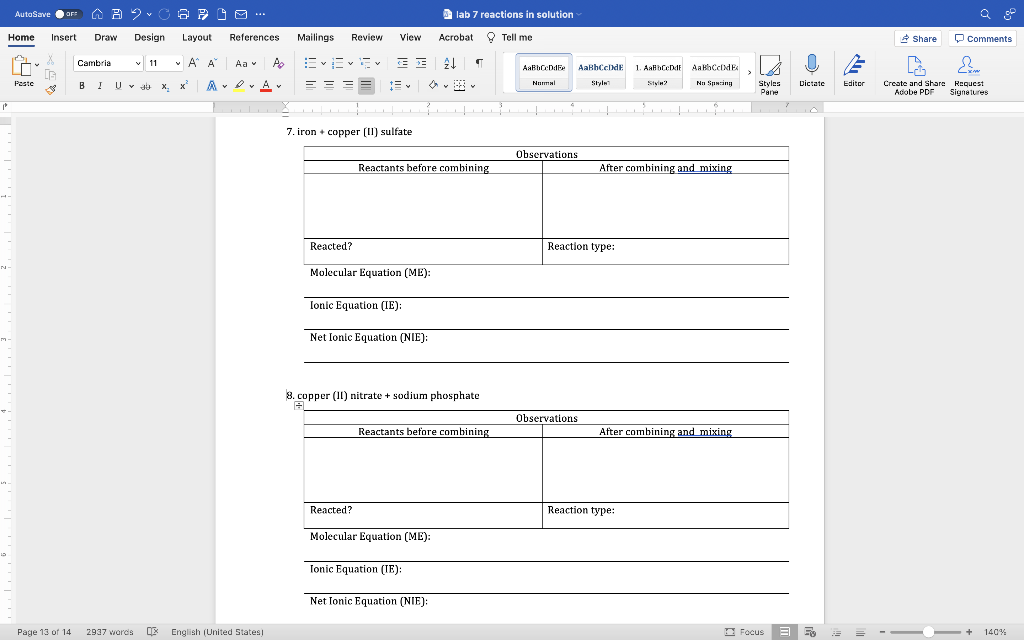The image size is (1024, 640).
Task: Toggle Bold formatting
Action: (x=82, y=86)
